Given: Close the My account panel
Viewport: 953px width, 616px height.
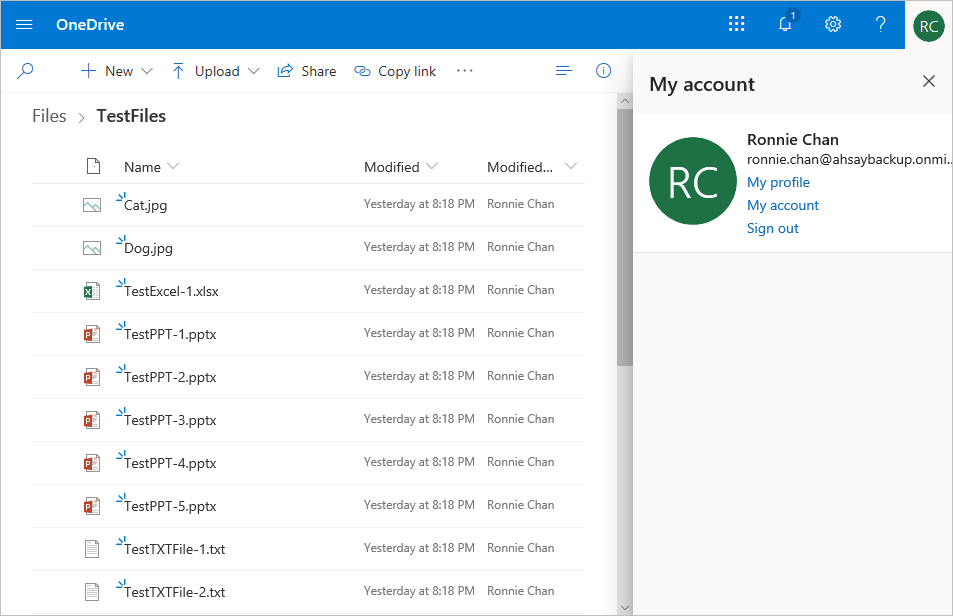Looking at the screenshot, I should pyautogui.click(x=928, y=81).
